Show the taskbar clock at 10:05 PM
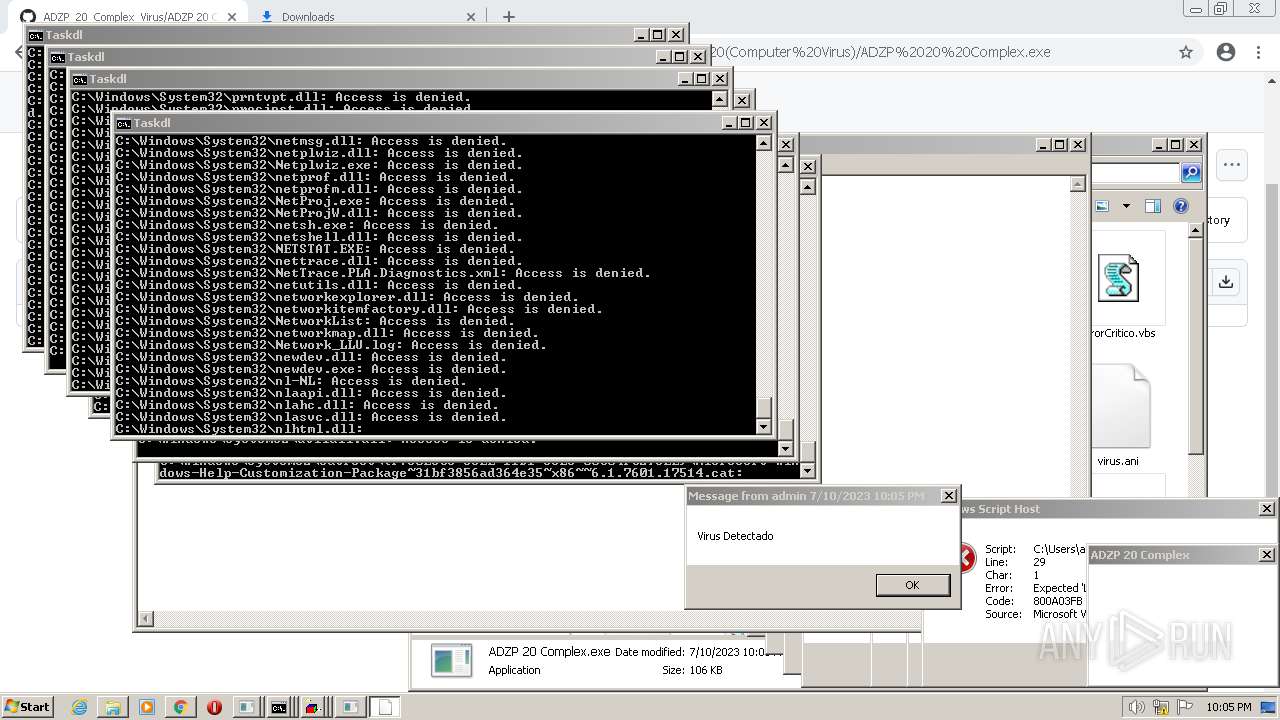Viewport: 1280px width, 720px height. click(x=1229, y=707)
